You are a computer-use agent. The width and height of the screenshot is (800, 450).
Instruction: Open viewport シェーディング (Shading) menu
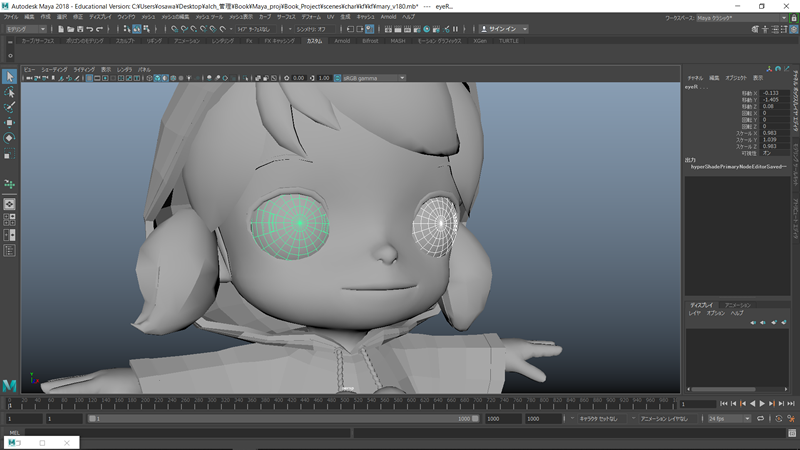point(54,69)
